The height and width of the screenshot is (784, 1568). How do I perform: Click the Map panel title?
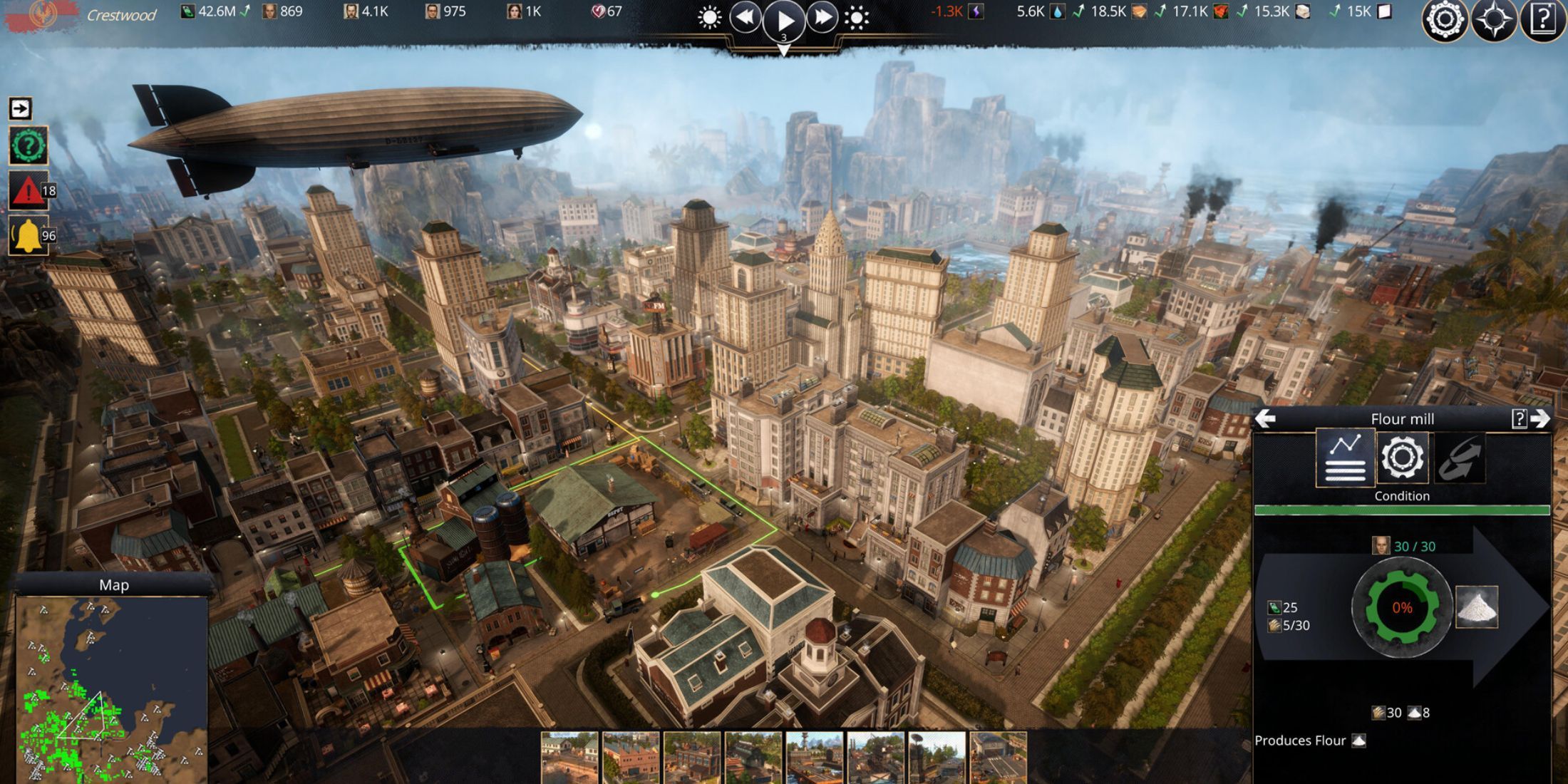click(114, 585)
